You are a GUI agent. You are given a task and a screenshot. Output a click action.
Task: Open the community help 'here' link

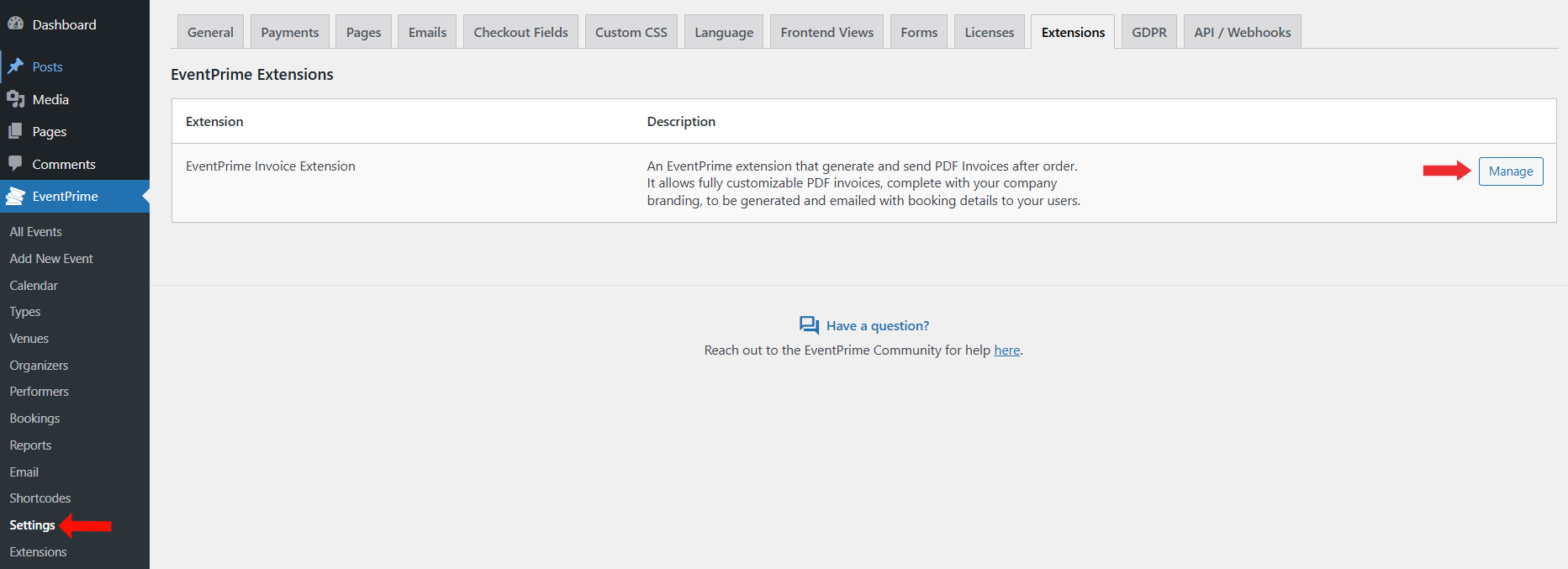pos(1006,350)
